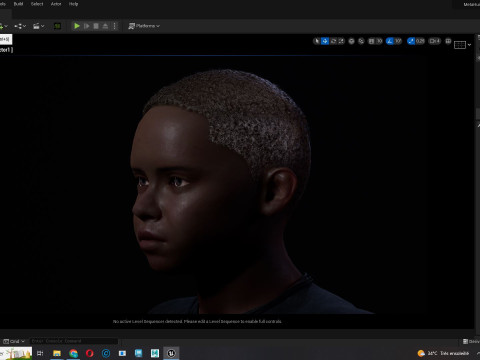Image resolution: width=480 pixels, height=360 pixels.
Task: Expand the arrow beside the layout grid
Action: (469, 45)
